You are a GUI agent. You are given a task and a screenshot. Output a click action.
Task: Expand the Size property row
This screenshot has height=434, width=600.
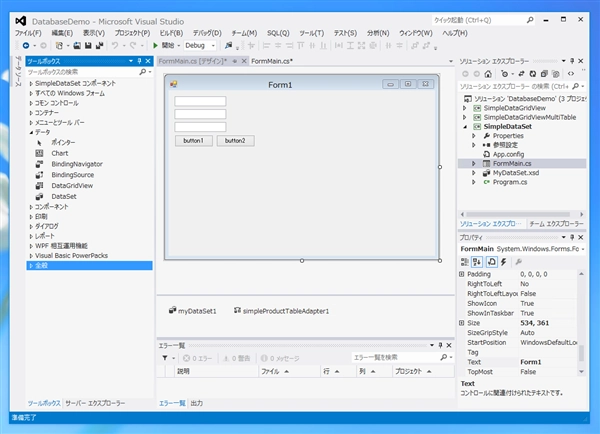461,323
